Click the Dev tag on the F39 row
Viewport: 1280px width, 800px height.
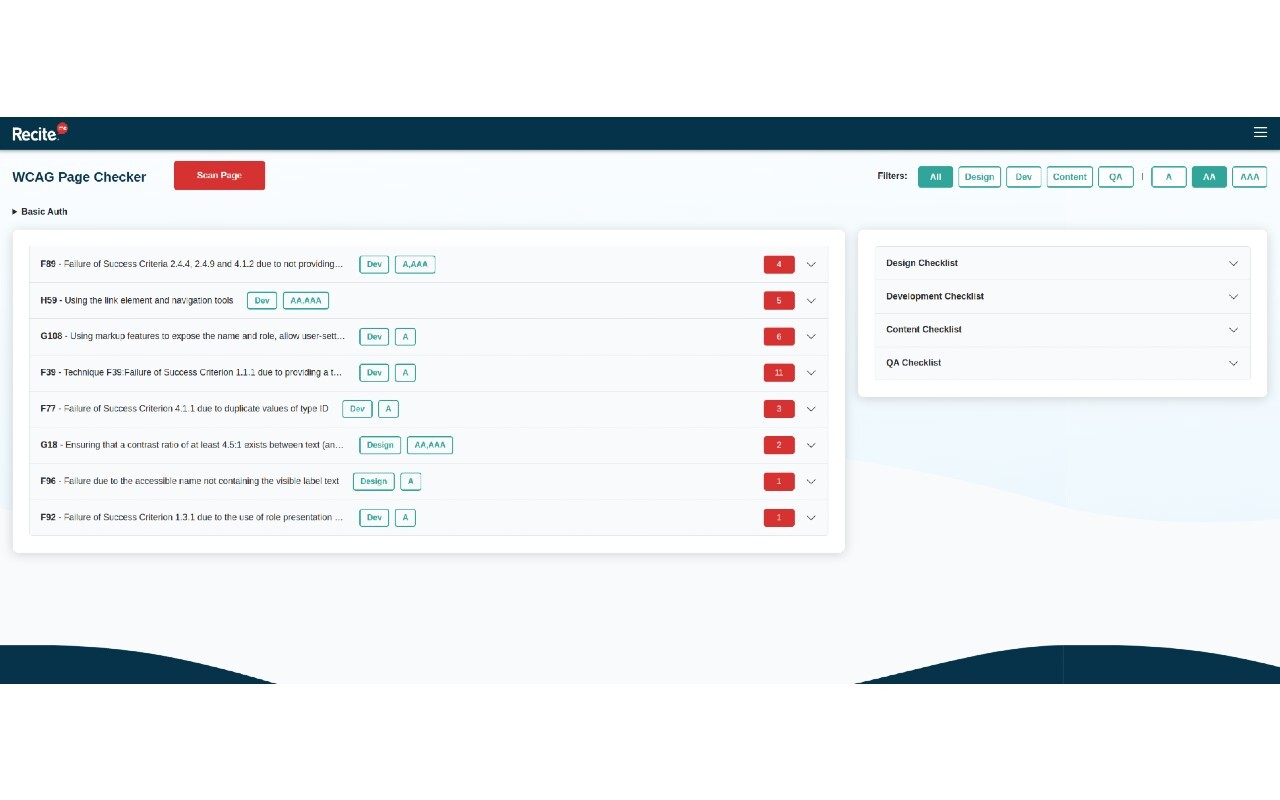point(374,373)
